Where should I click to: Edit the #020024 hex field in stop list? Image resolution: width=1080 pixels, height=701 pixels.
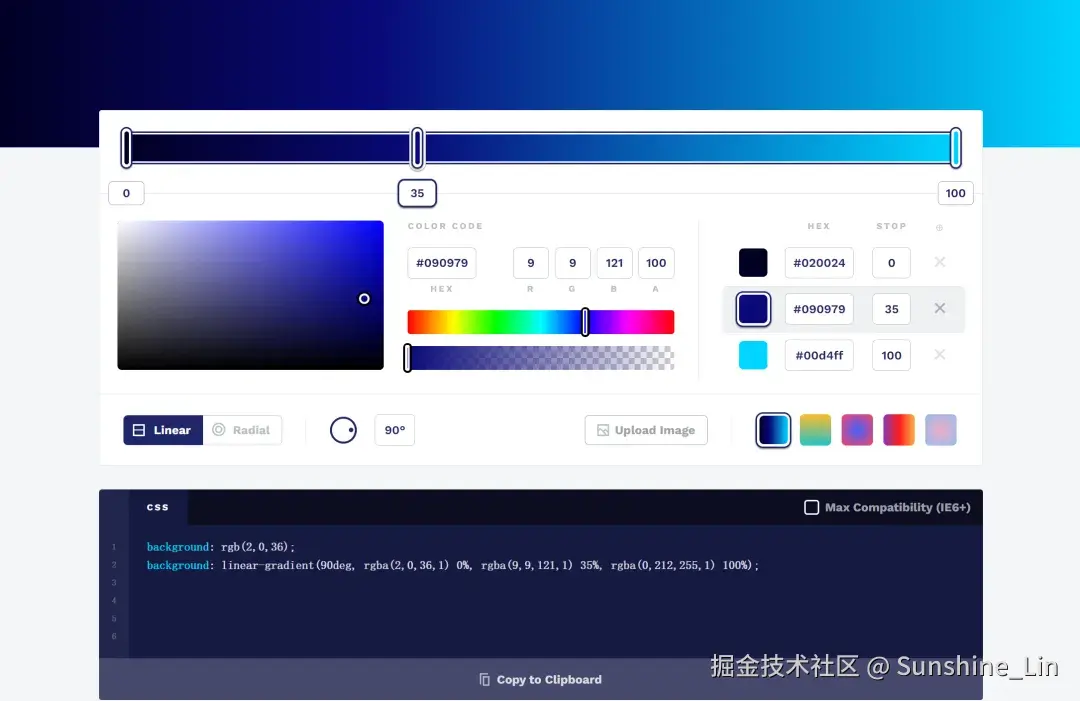(819, 262)
